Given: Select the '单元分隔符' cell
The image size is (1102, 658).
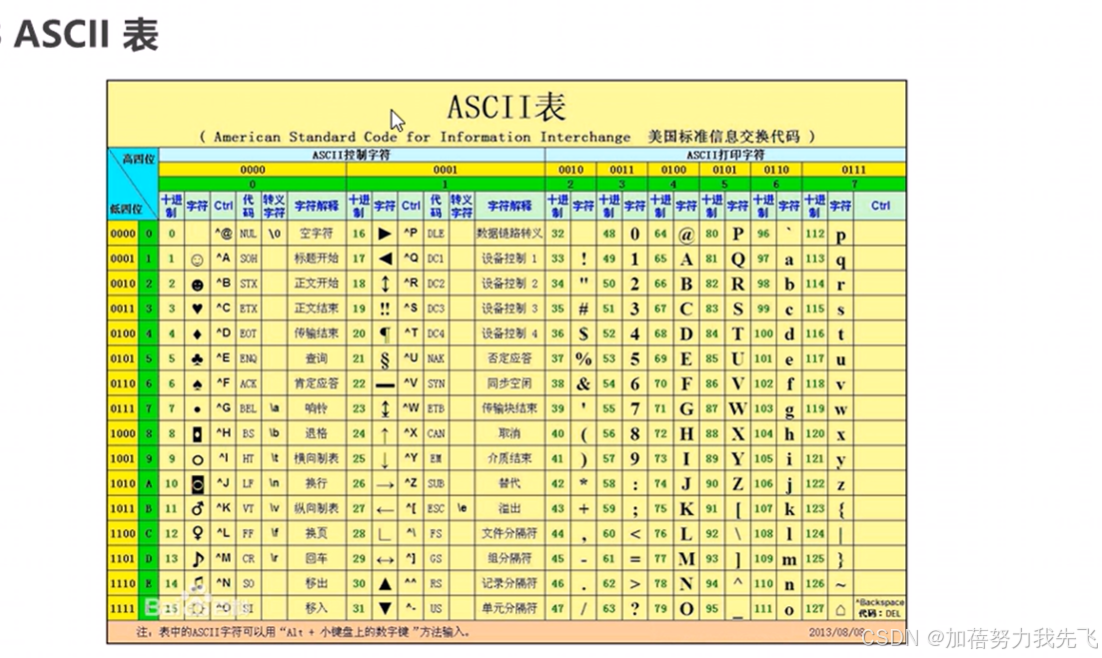Looking at the screenshot, I should (x=510, y=608).
